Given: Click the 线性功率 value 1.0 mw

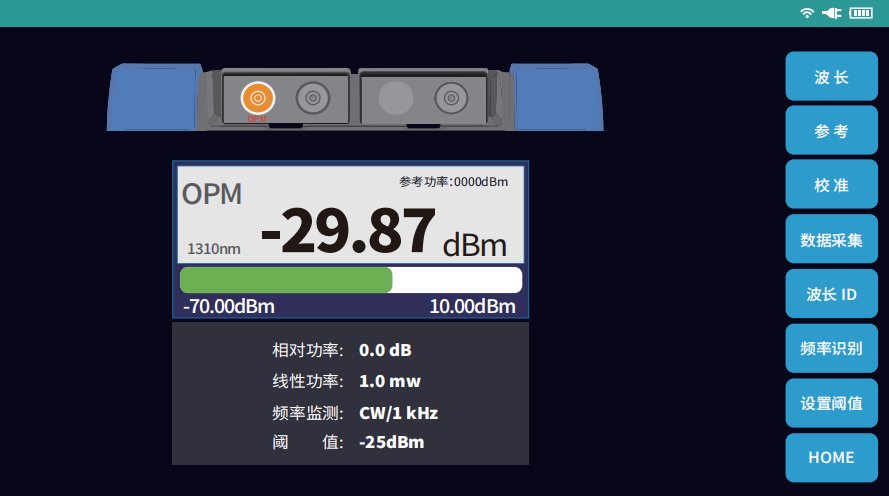Looking at the screenshot, I should pos(390,381).
